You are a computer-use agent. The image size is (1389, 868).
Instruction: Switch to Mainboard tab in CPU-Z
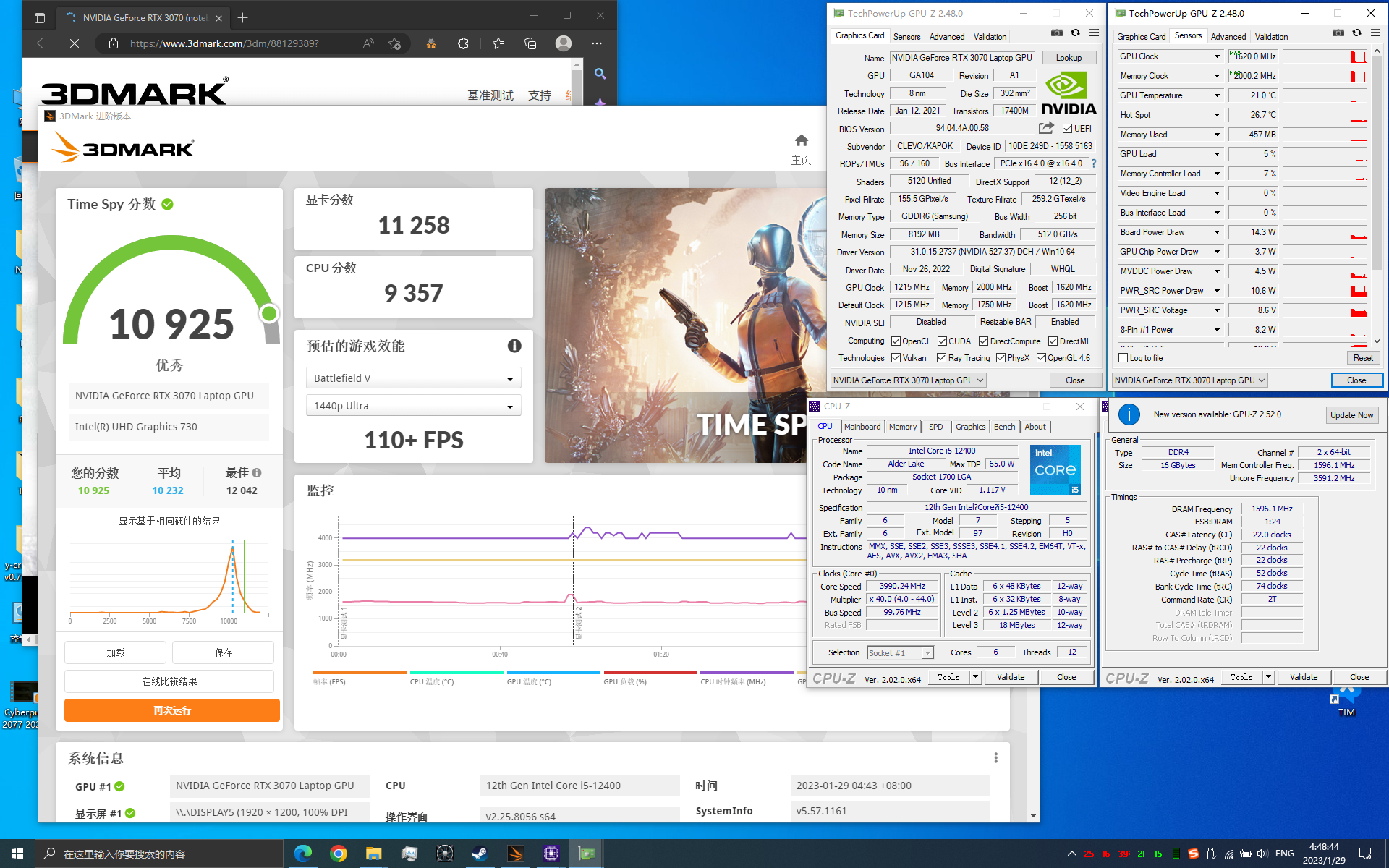click(862, 427)
